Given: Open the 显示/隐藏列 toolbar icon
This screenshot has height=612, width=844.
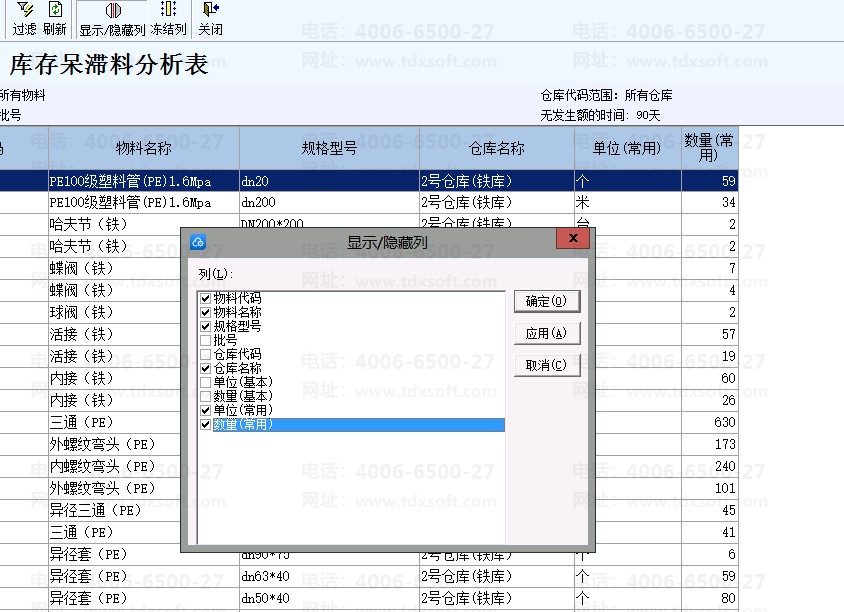Looking at the screenshot, I should 112,18.
